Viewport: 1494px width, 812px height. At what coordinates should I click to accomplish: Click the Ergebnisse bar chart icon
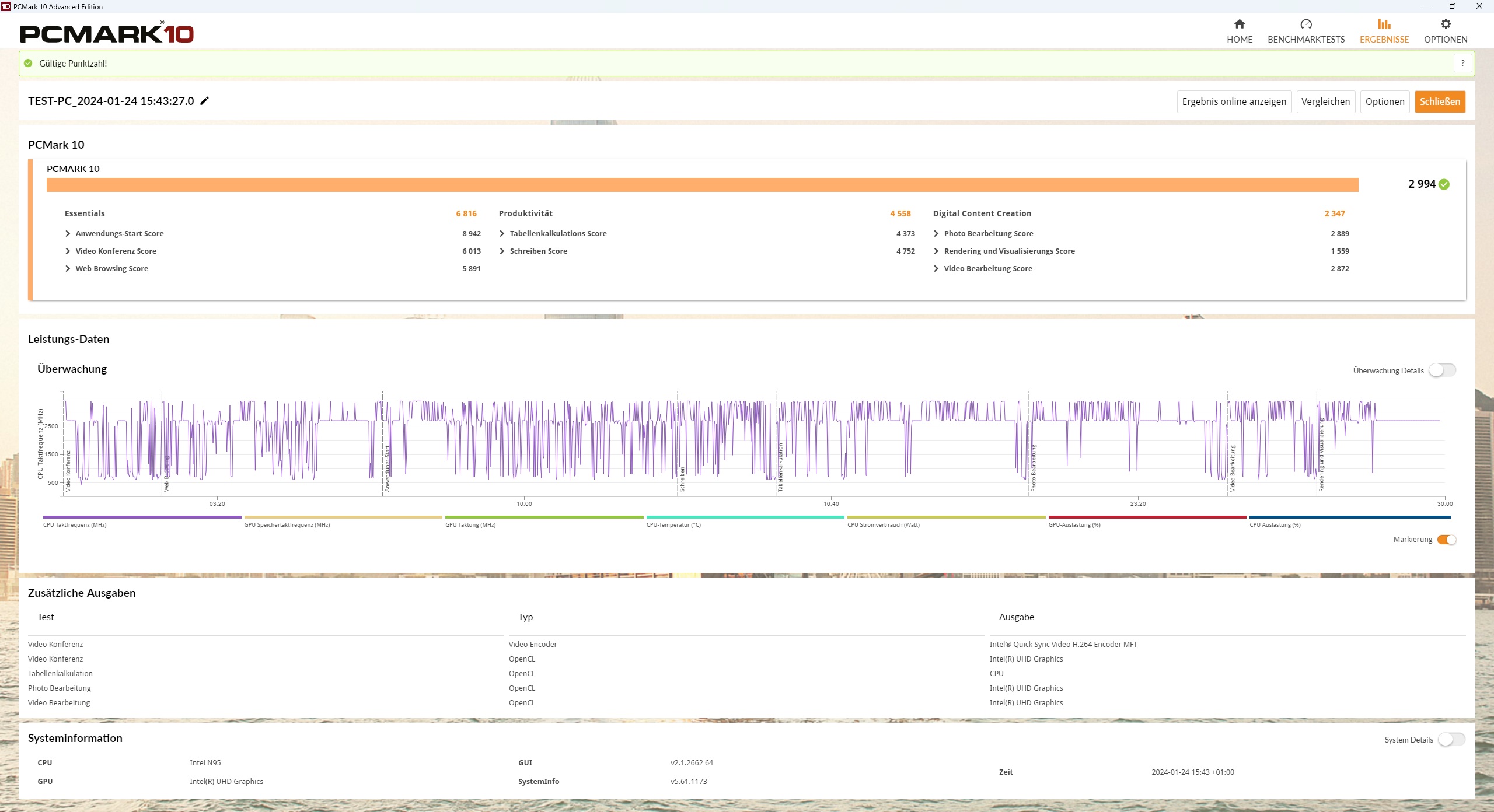pyautogui.click(x=1384, y=24)
